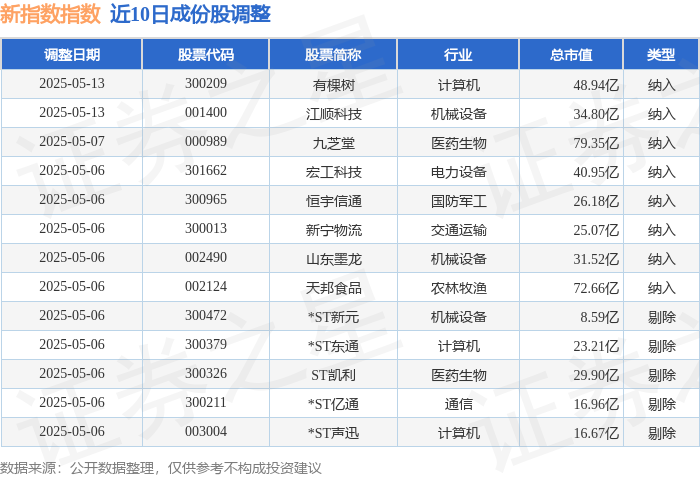Click the 调整日期 column header
Image resolution: width=700 pixels, height=477 pixels.
(71, 54)
